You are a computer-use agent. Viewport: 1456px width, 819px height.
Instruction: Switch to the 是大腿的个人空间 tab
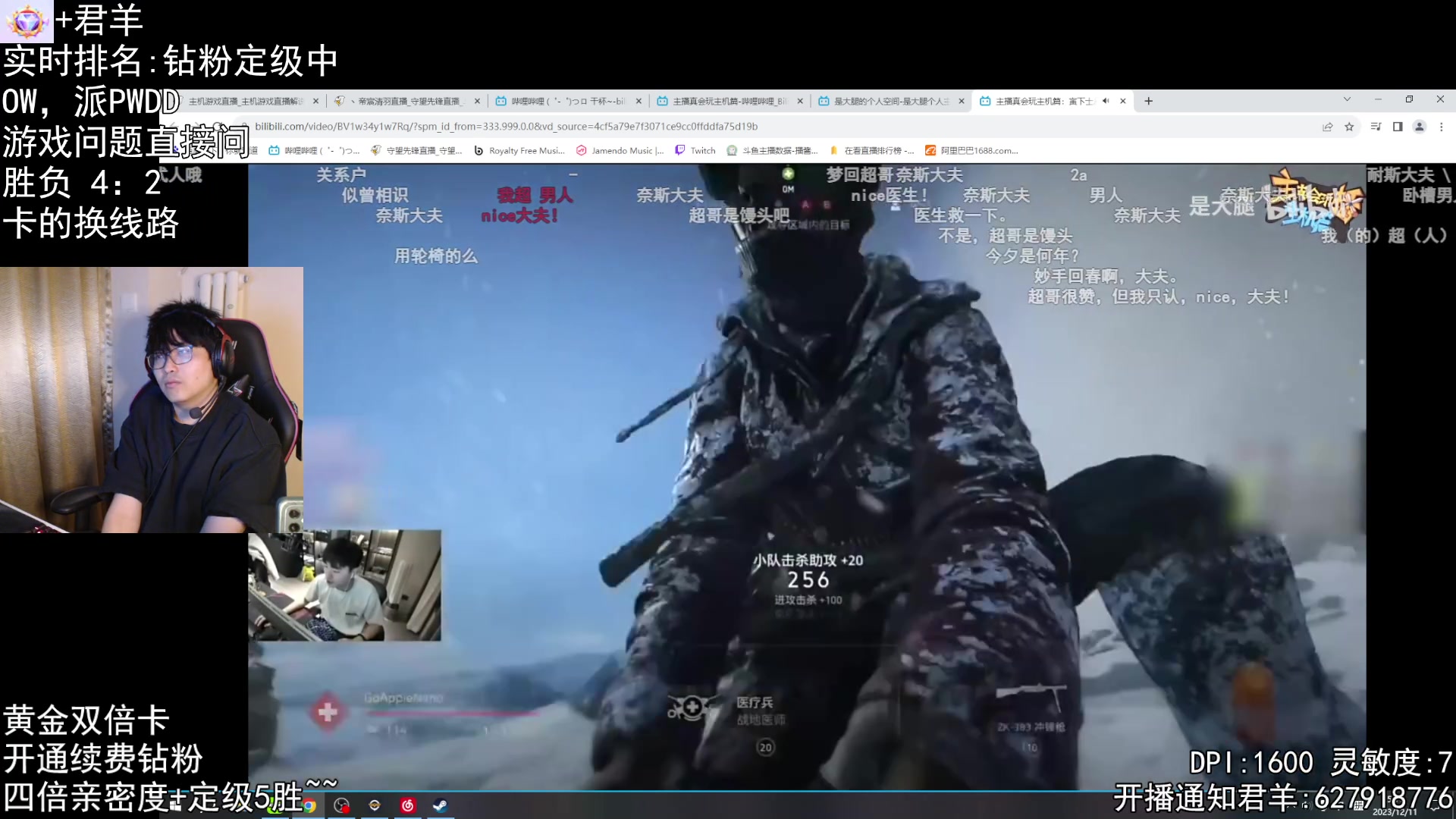pos(890,101)
